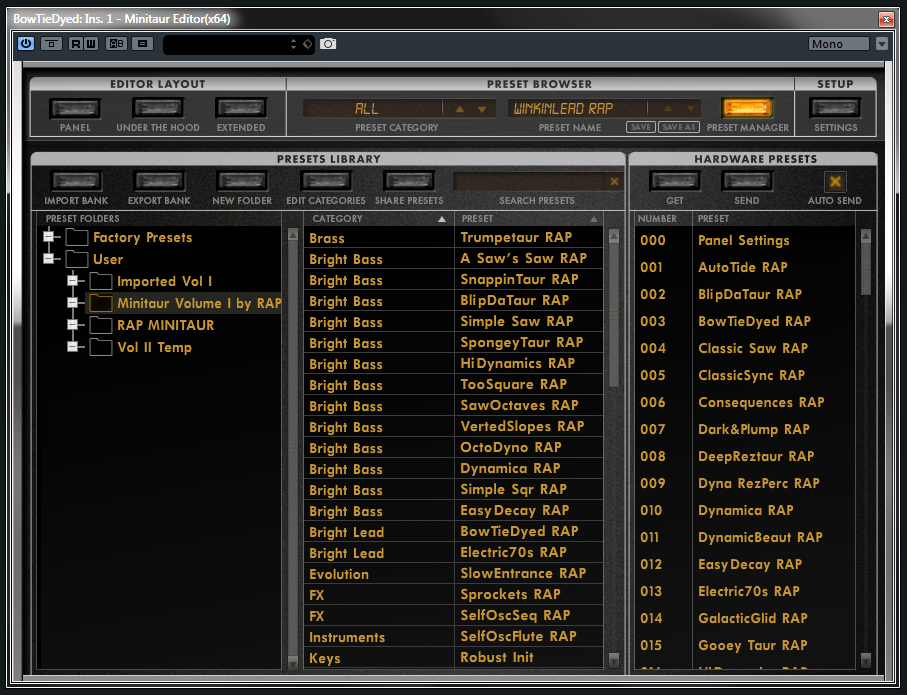Switch to the EXTENDED editor layout
The height and width of the screenshot is (695, 907).
[241, 108]
